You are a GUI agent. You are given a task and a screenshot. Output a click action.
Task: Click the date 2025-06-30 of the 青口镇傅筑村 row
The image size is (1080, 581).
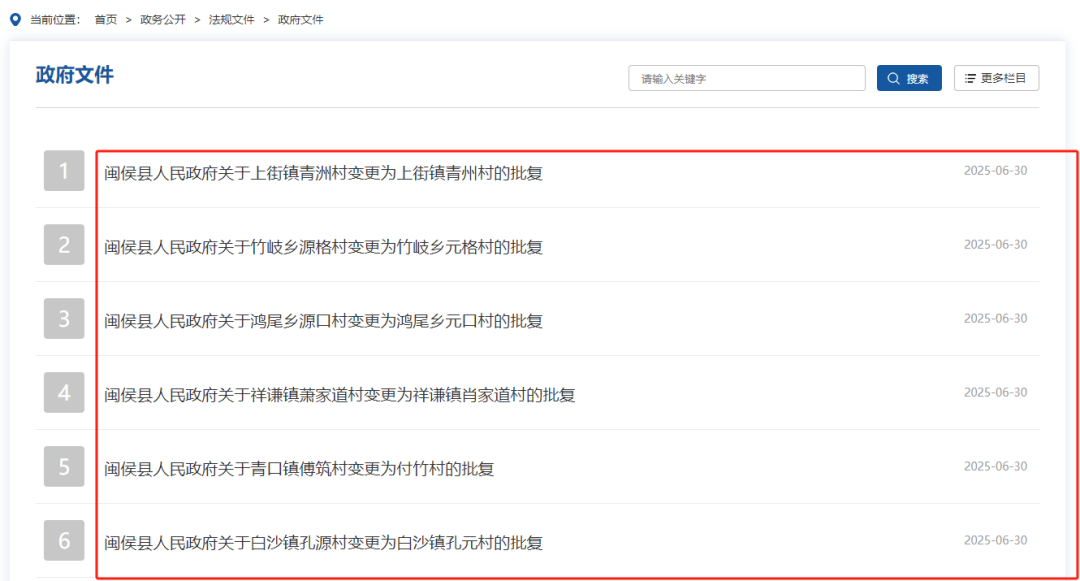tap(995, 467)
